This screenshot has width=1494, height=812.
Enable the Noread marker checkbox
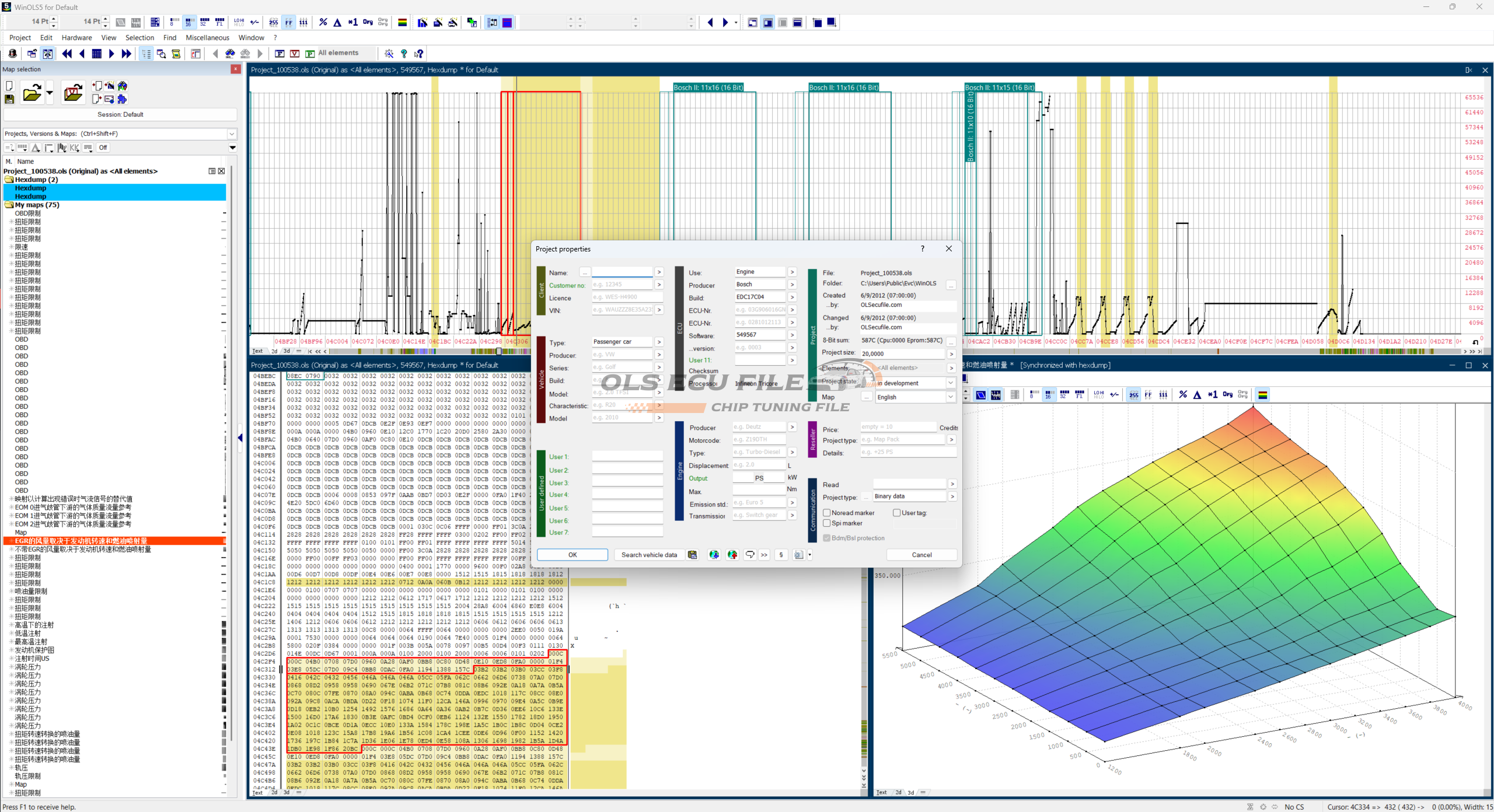coord(827,513)
